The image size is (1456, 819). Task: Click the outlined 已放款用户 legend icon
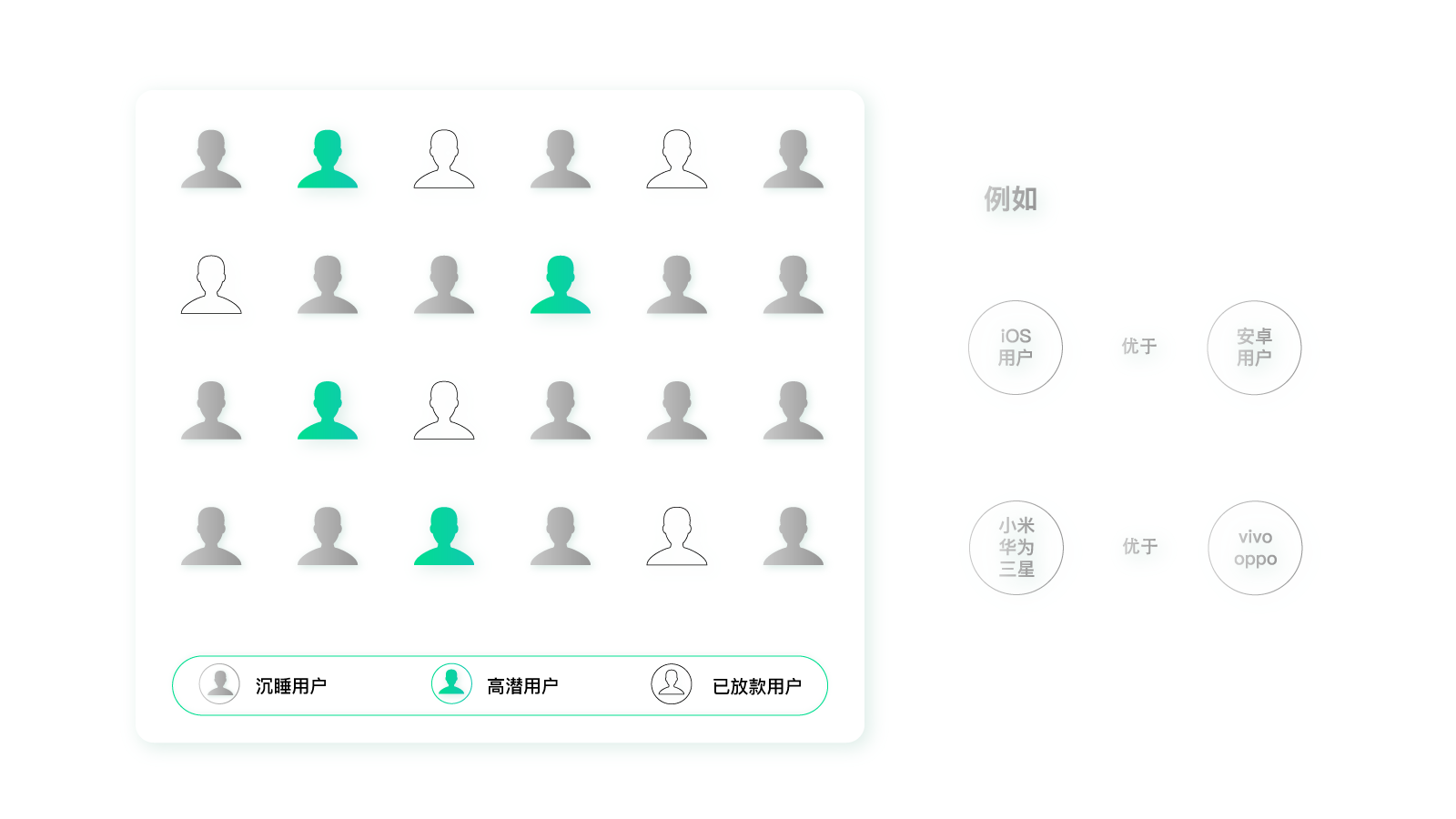point(672,684)
